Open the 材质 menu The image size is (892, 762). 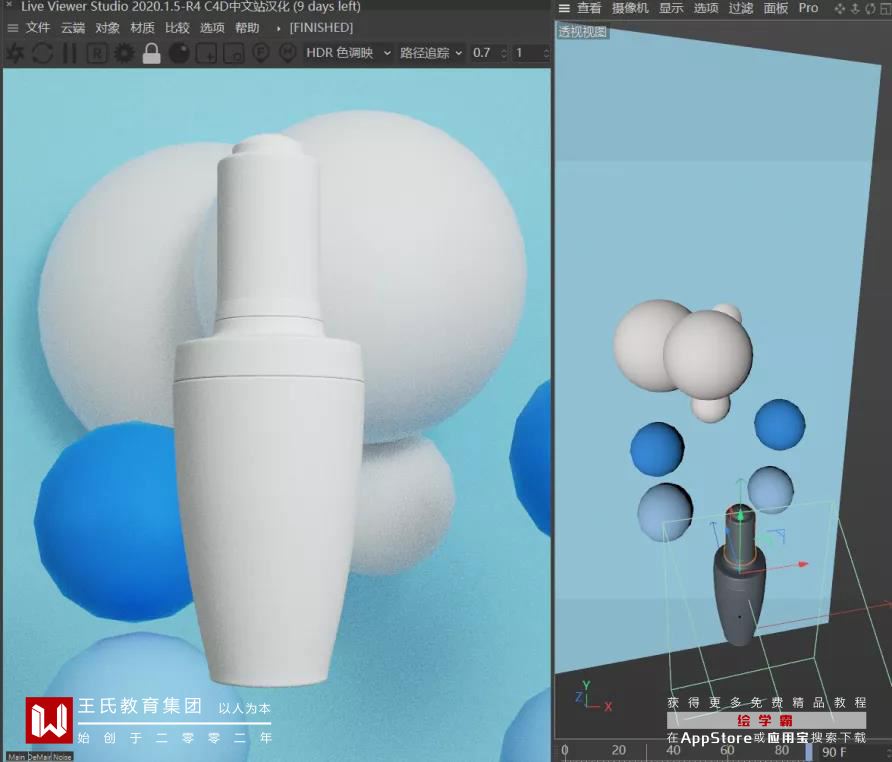(x=142, y=28)
